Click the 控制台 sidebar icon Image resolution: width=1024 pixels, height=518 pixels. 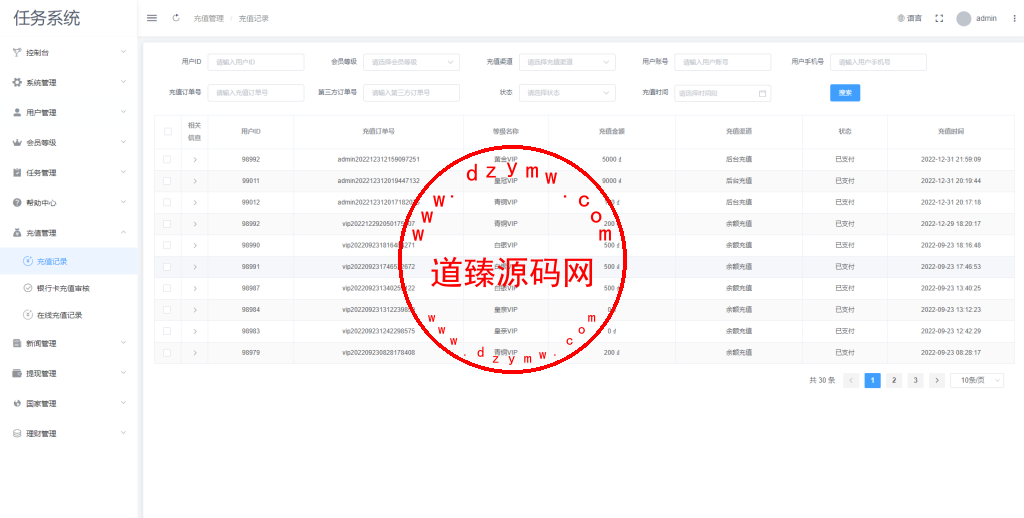pos(17,52)
